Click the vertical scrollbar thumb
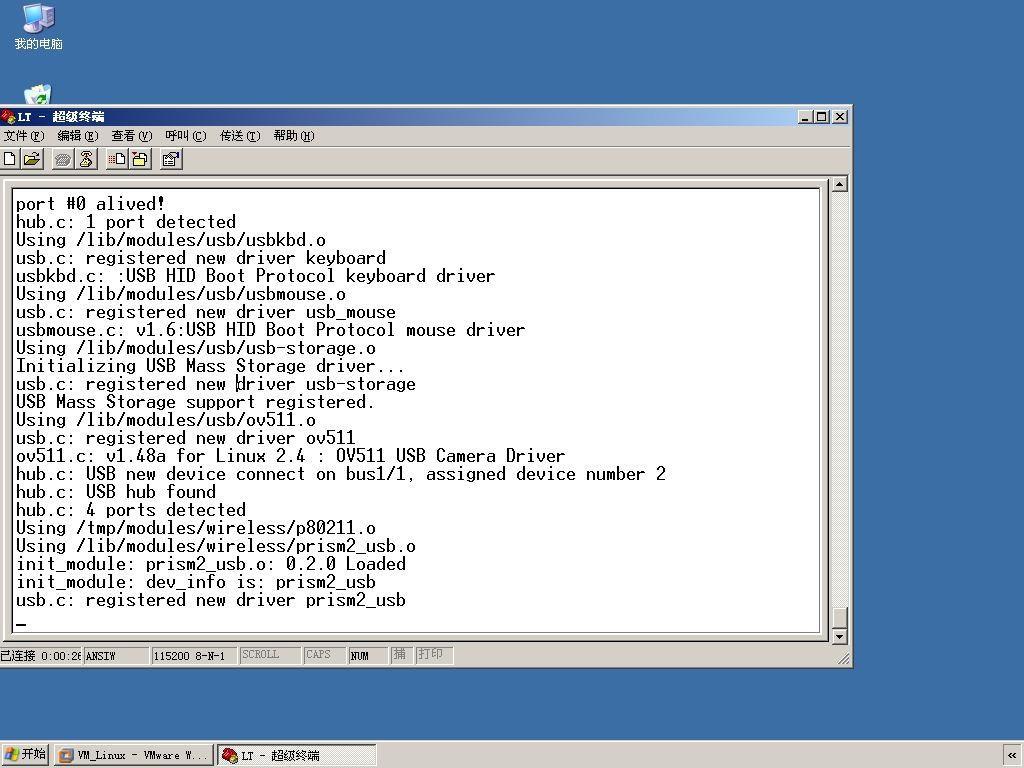The image size is (1024, 768). (x=839, y=618)
